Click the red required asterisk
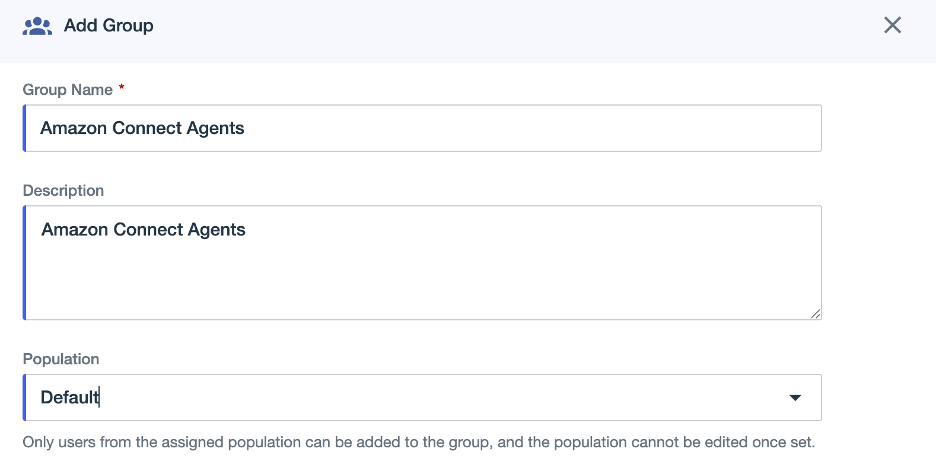 coord(122,89)
